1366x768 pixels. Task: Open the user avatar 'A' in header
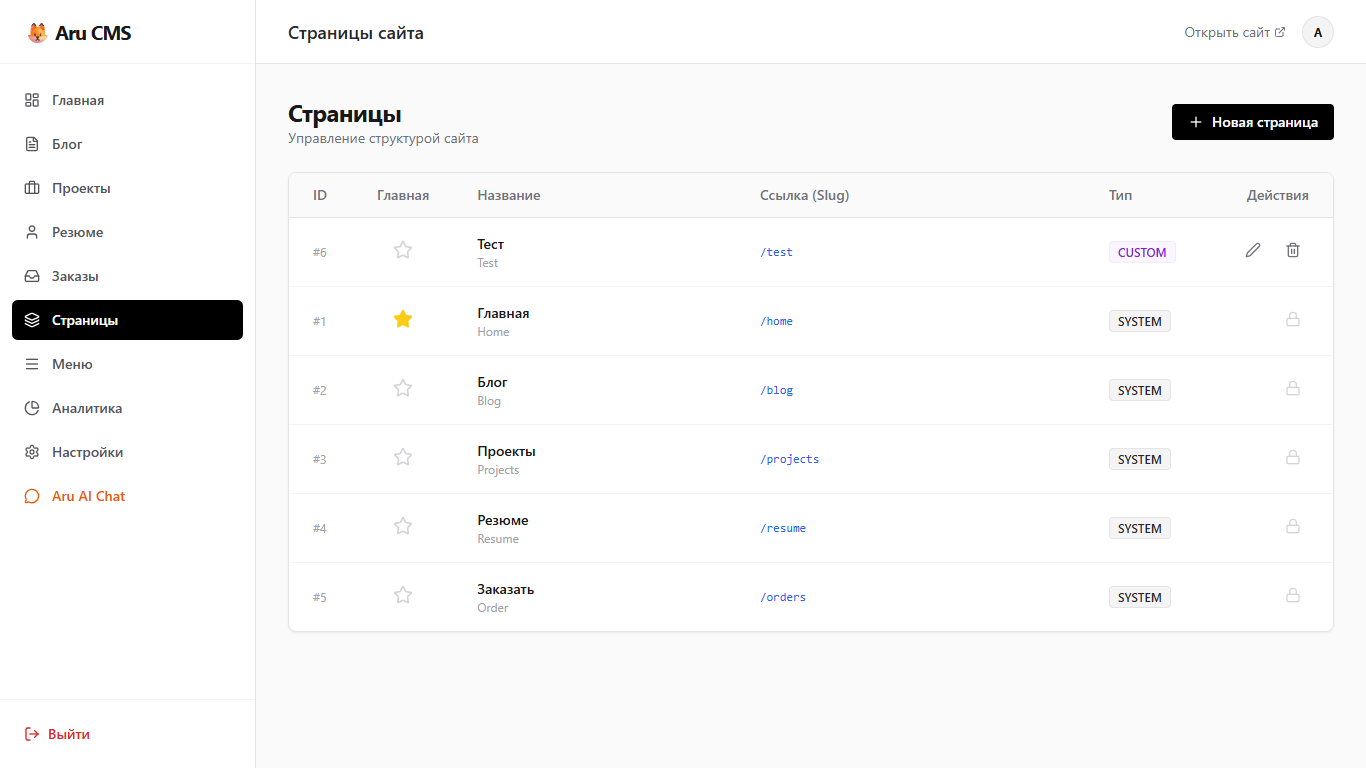coord(1317,32)
